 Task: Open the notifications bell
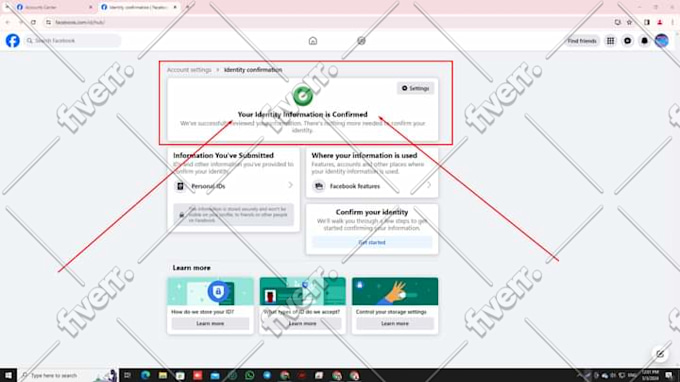(x=644, y=41)
